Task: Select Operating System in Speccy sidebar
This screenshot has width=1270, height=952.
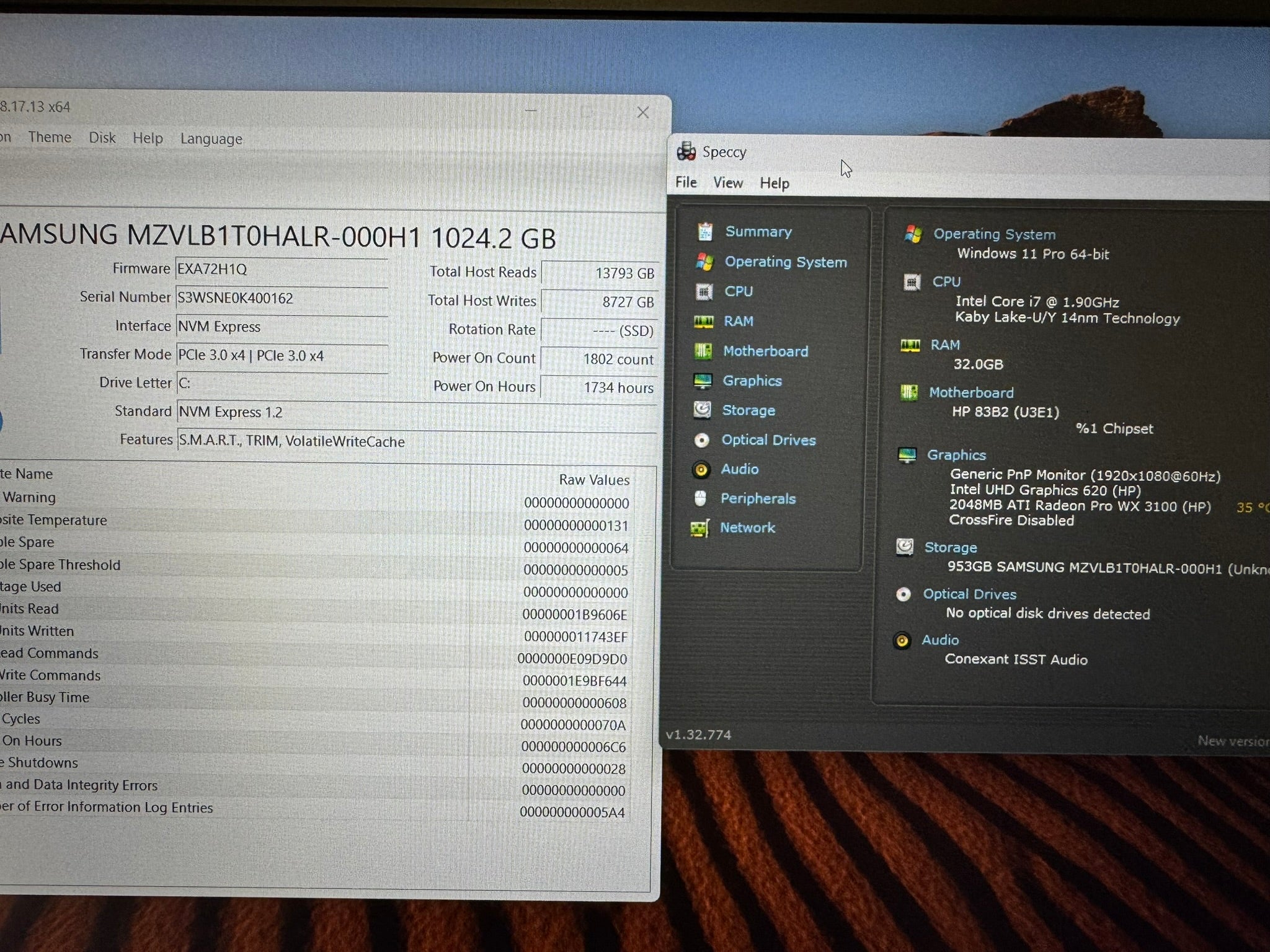Action: [786, 262]
